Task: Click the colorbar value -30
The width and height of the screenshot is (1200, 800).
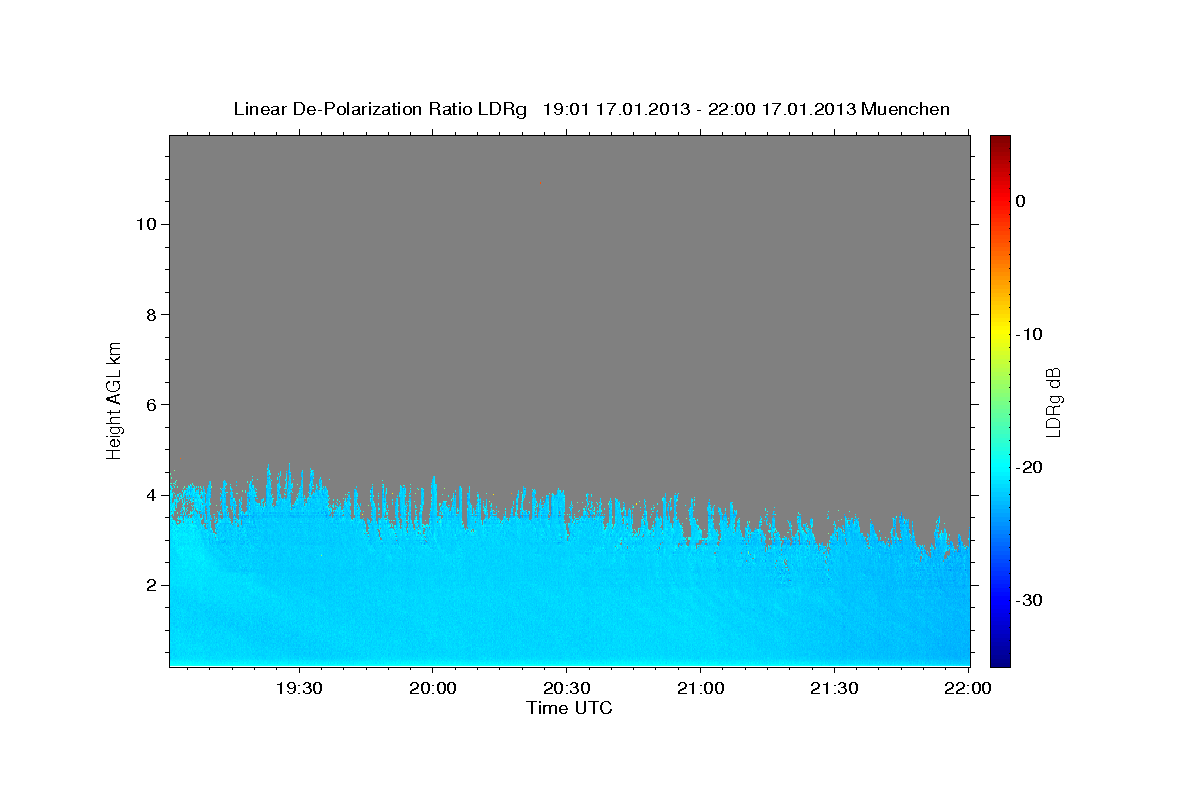Action: [x=1029, y=600]
